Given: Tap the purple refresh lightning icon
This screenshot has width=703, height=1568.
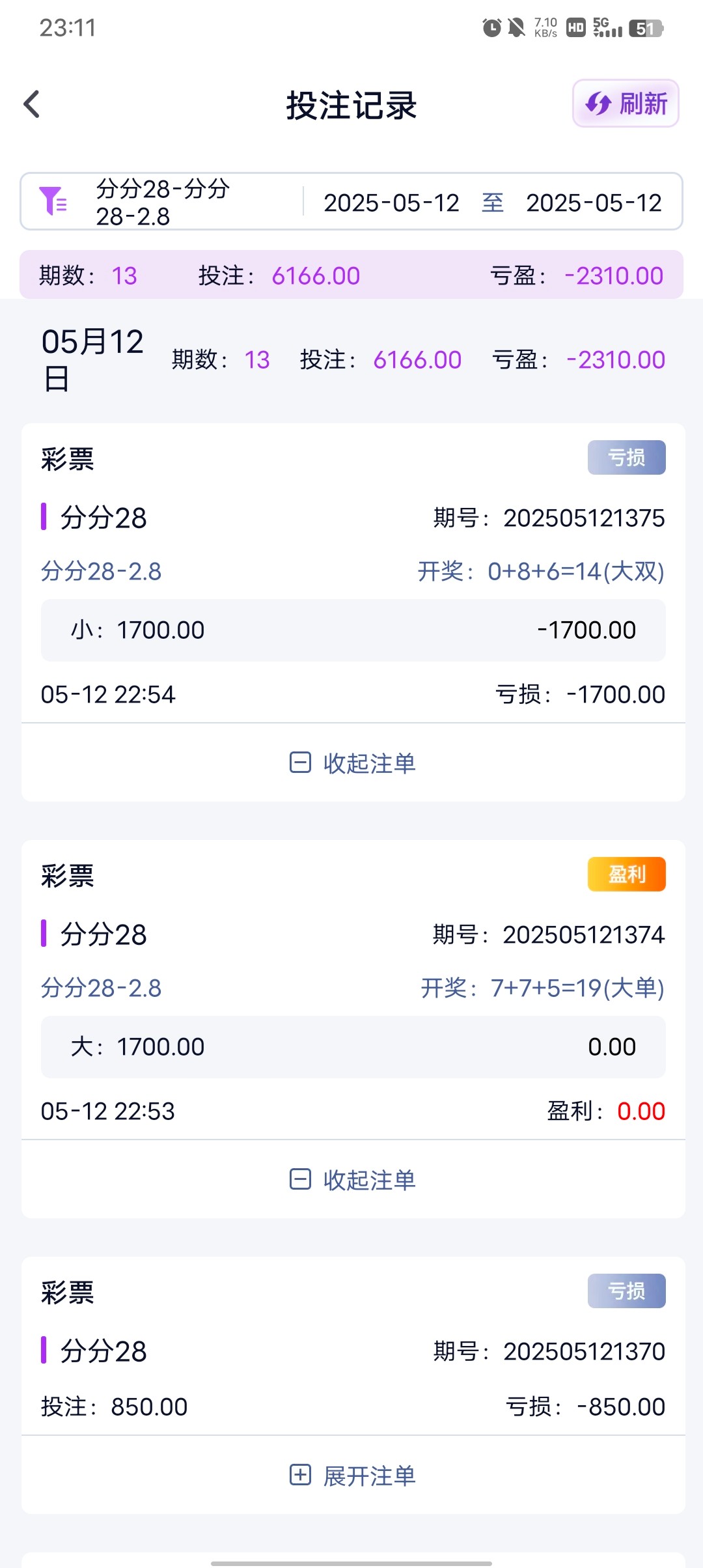Looking at the screenshot, I should point(598,104).
